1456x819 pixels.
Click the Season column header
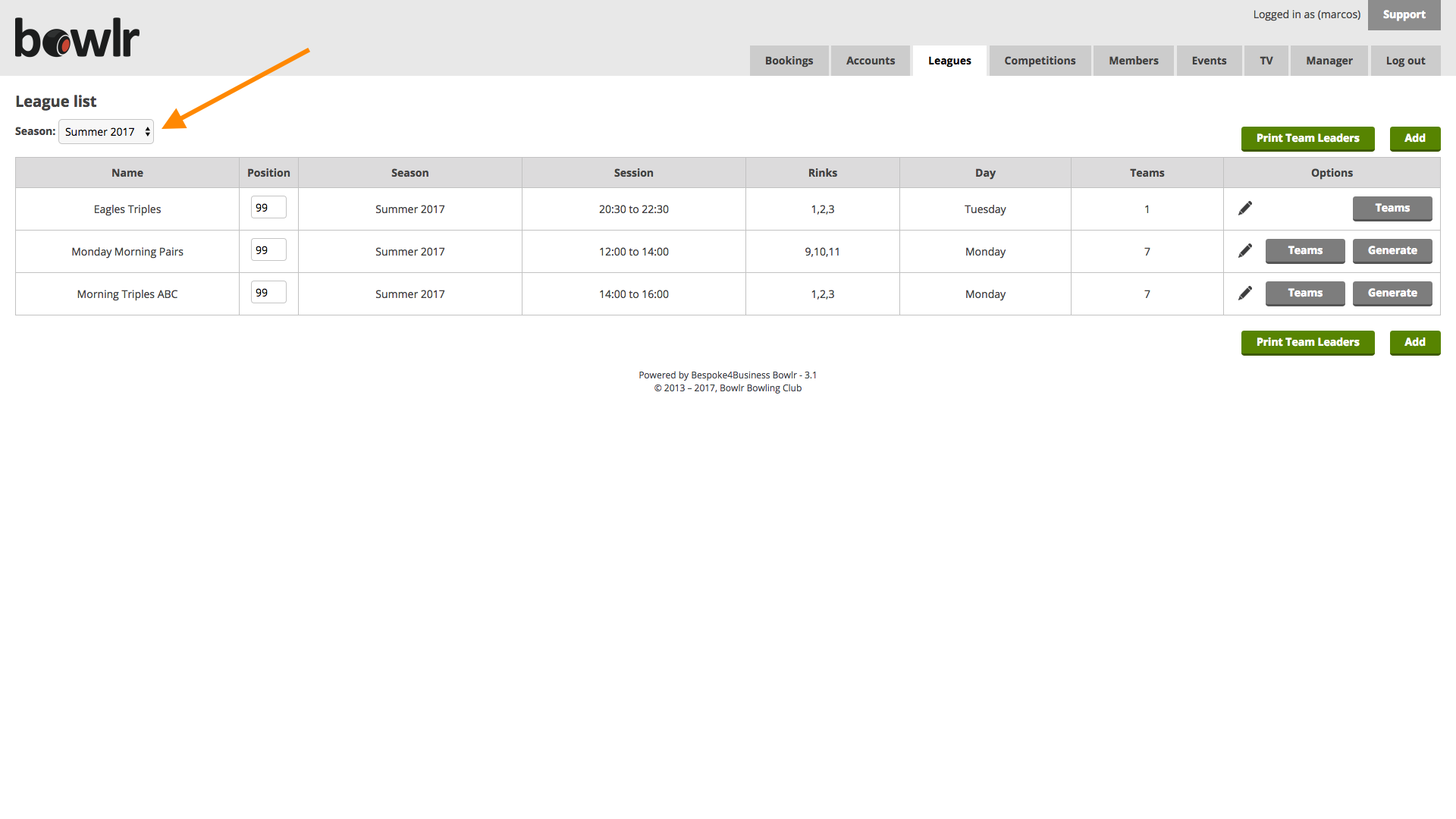(x=410, y=173)
